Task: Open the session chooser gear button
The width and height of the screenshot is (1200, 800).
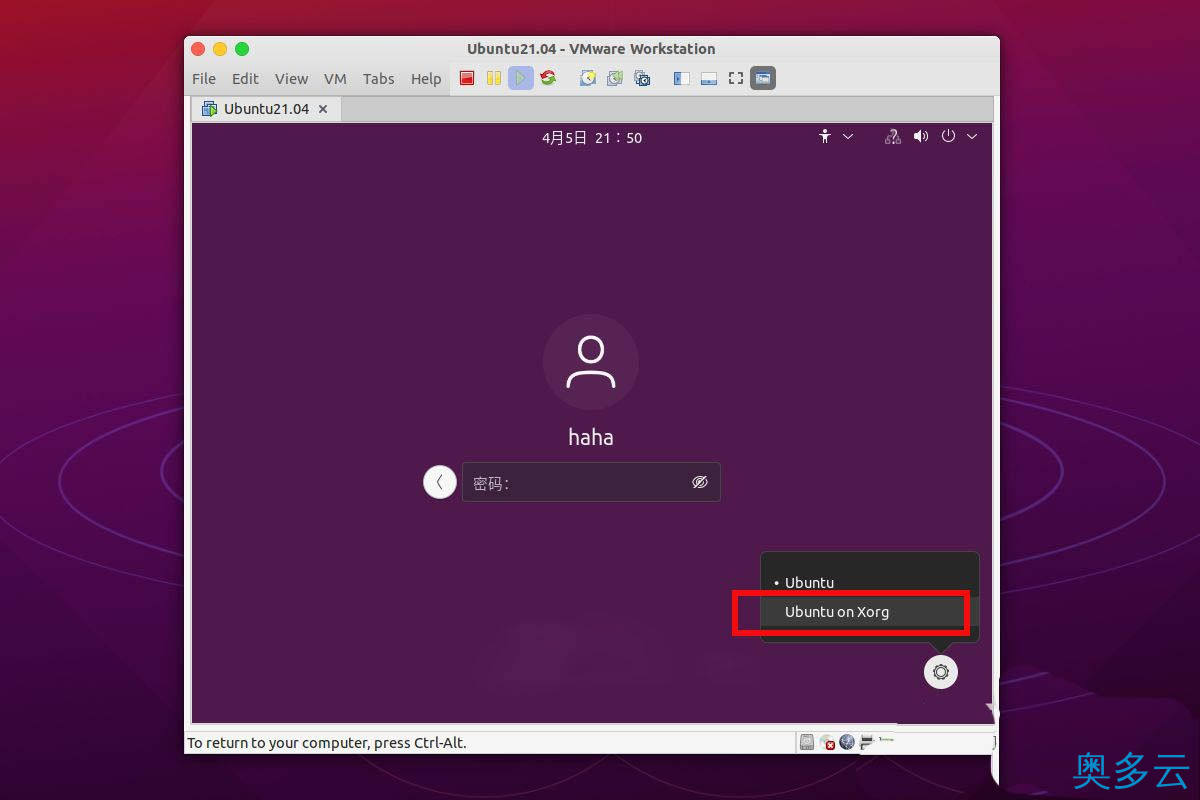Action: (940, 672)
